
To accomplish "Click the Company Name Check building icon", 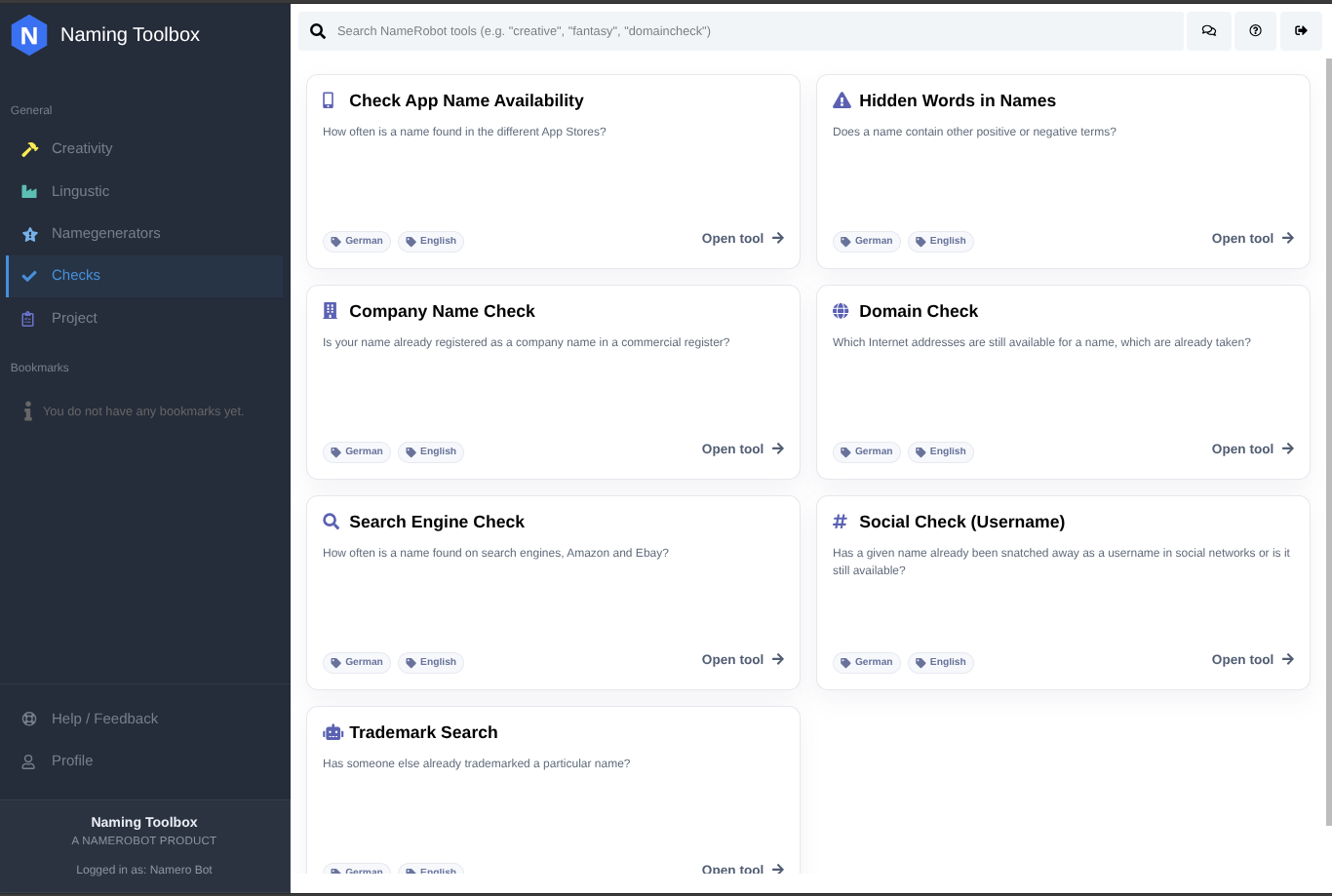I will point(330,311).
